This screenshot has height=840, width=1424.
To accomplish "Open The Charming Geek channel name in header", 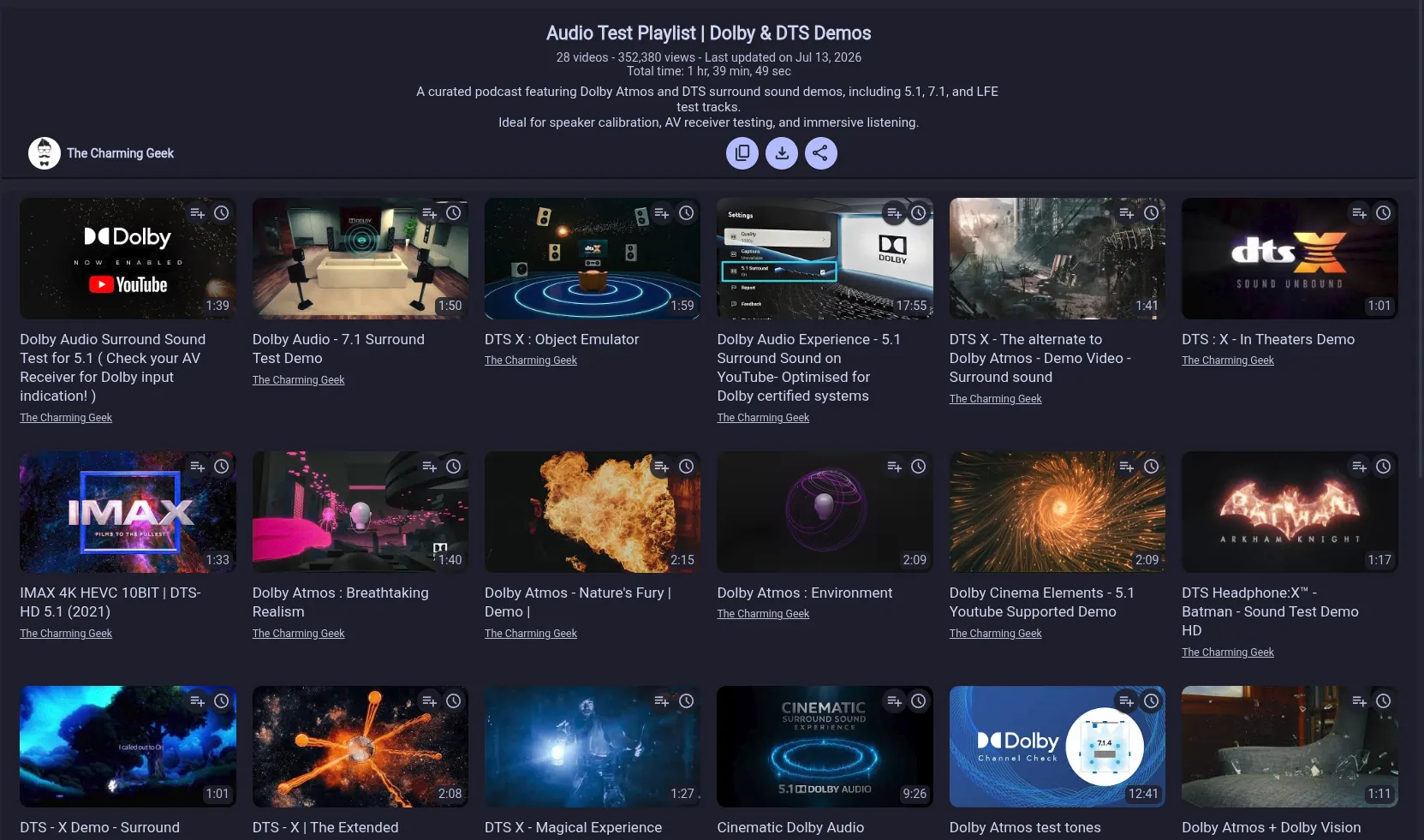I will 121,153.
